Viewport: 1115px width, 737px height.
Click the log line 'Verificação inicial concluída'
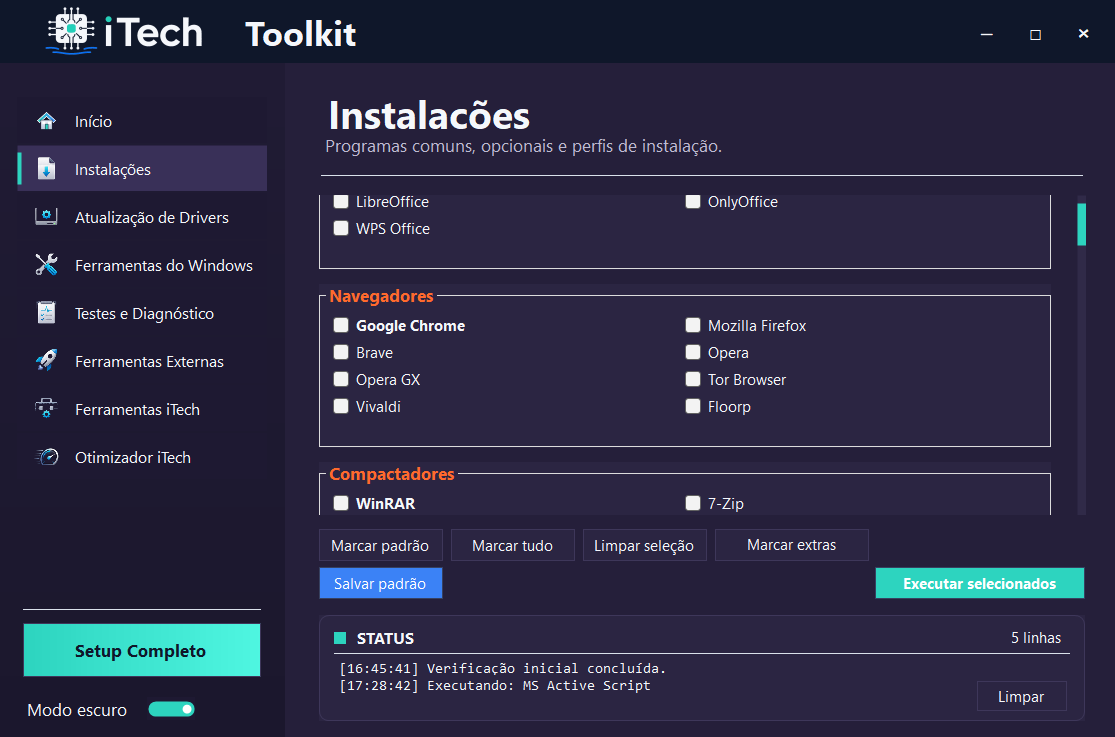pos(503,668)
